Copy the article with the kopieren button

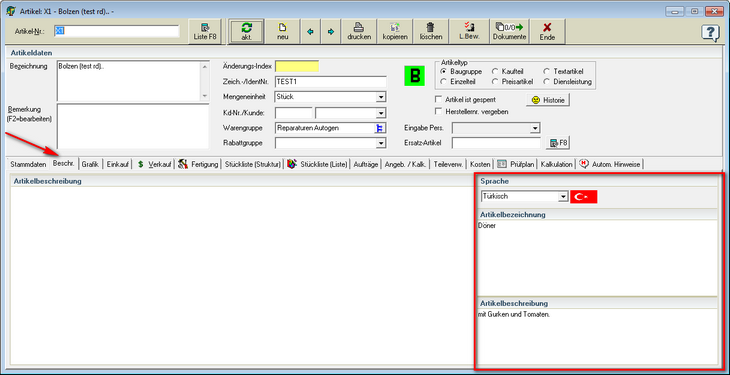pos(395,32)
